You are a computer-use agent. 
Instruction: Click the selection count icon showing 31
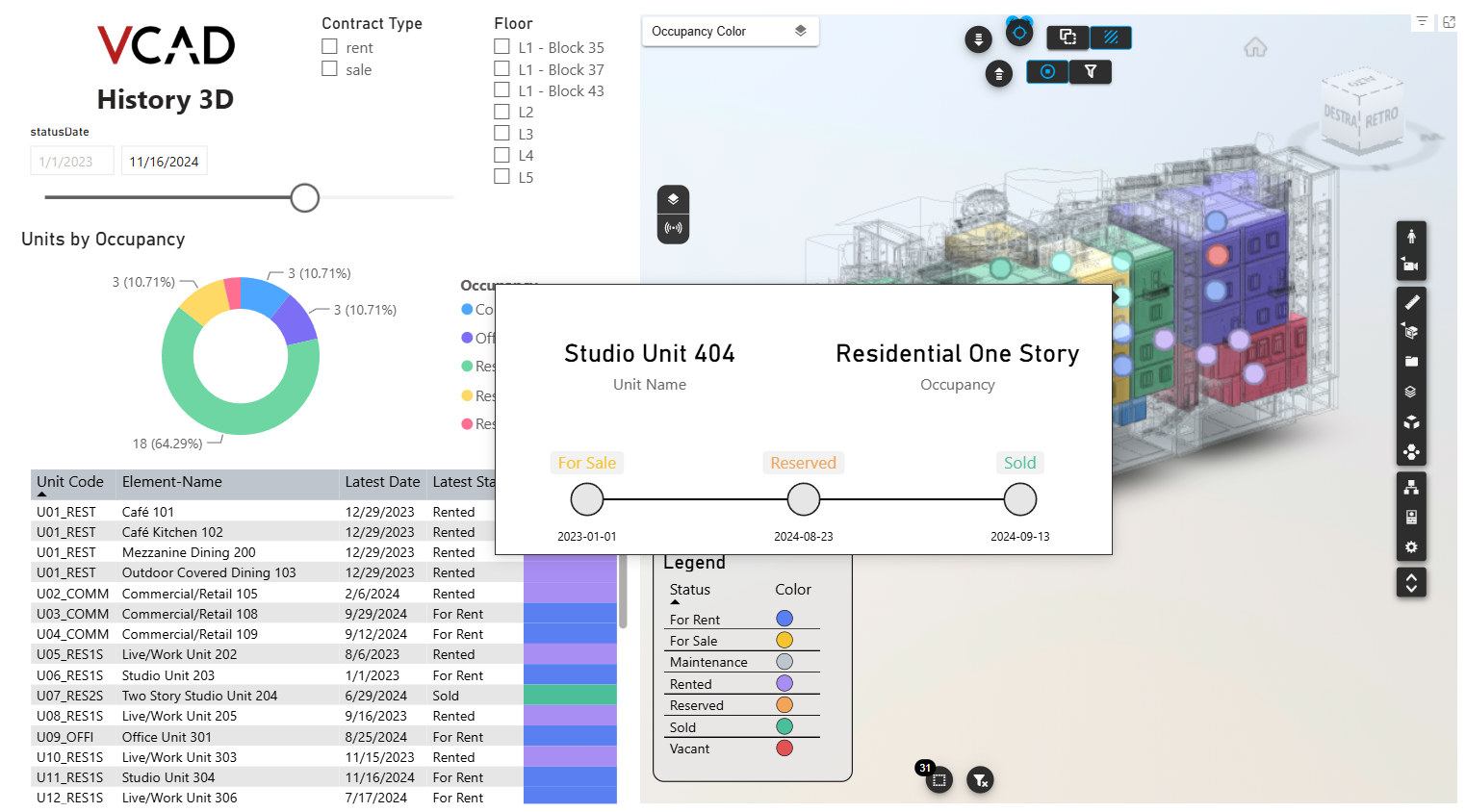tap(939, 779)
